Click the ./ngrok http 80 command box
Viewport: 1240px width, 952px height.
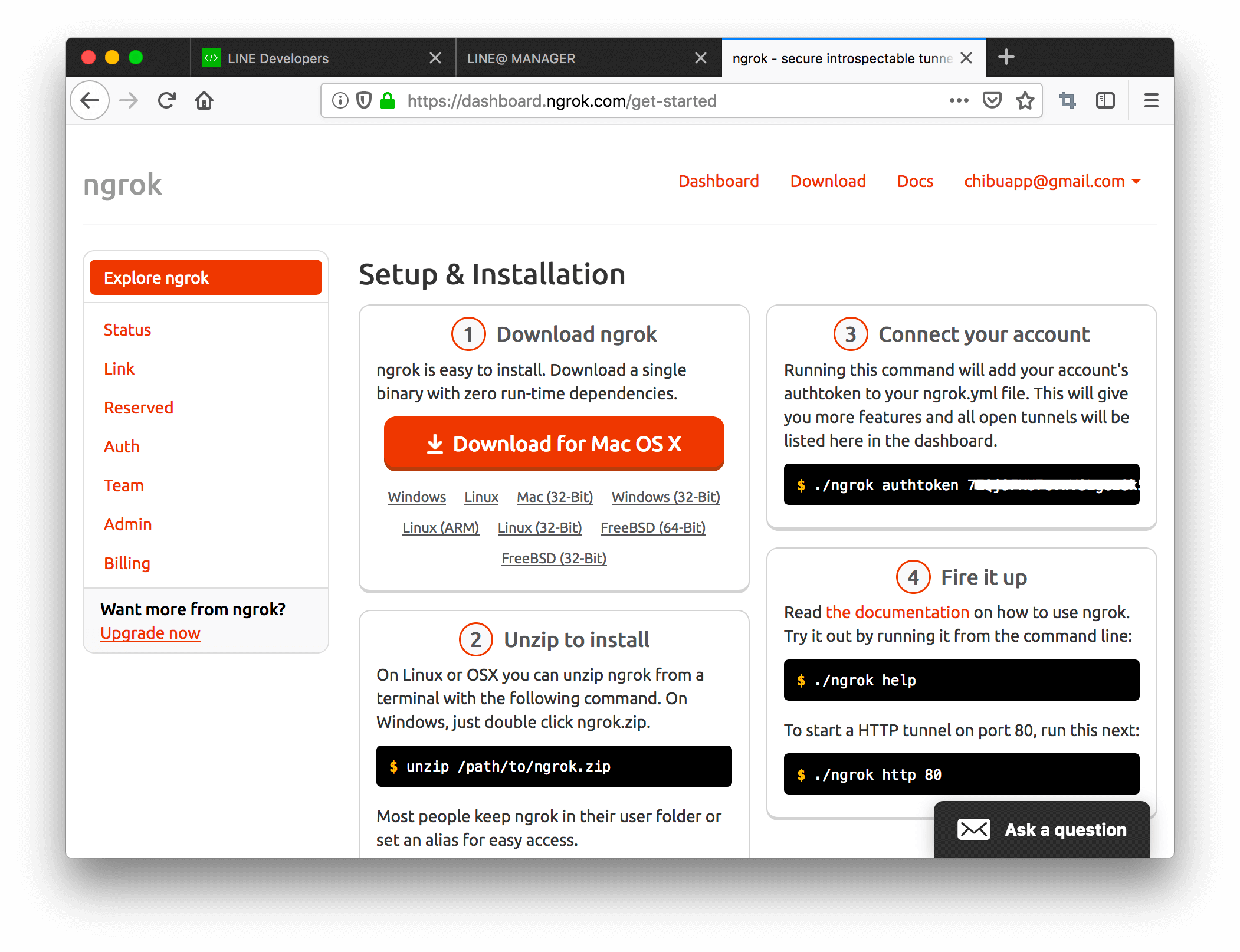(962, 774)
